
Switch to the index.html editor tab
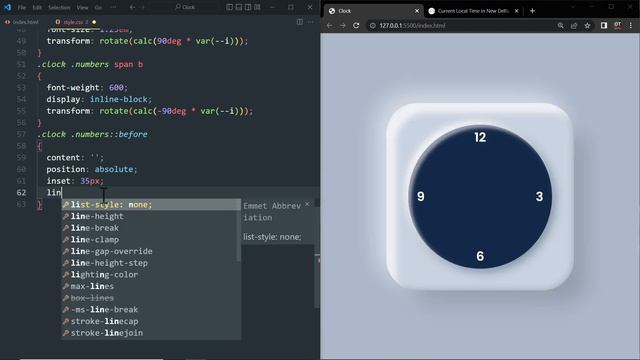tap(22, 22)
